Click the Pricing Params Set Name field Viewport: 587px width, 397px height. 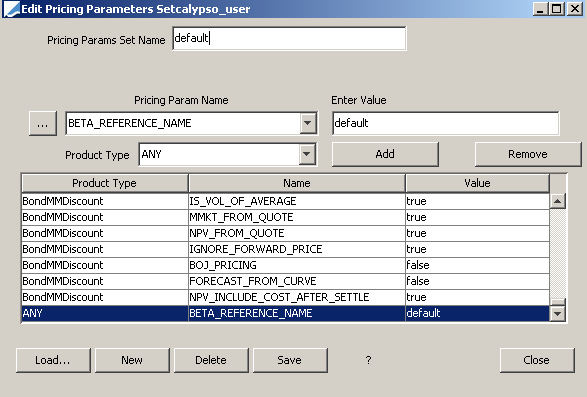click(x=289, y=38)
